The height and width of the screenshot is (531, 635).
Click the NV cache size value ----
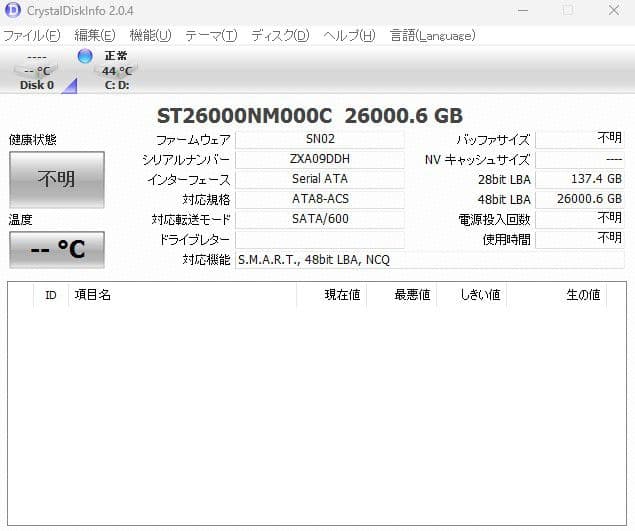point(580,159)
